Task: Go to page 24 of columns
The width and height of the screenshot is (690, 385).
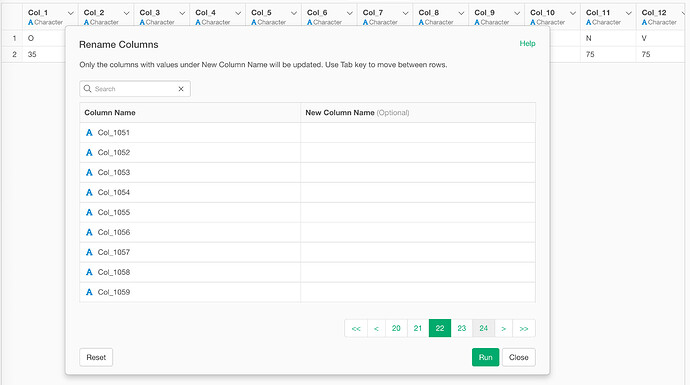Action: [484, 328]
